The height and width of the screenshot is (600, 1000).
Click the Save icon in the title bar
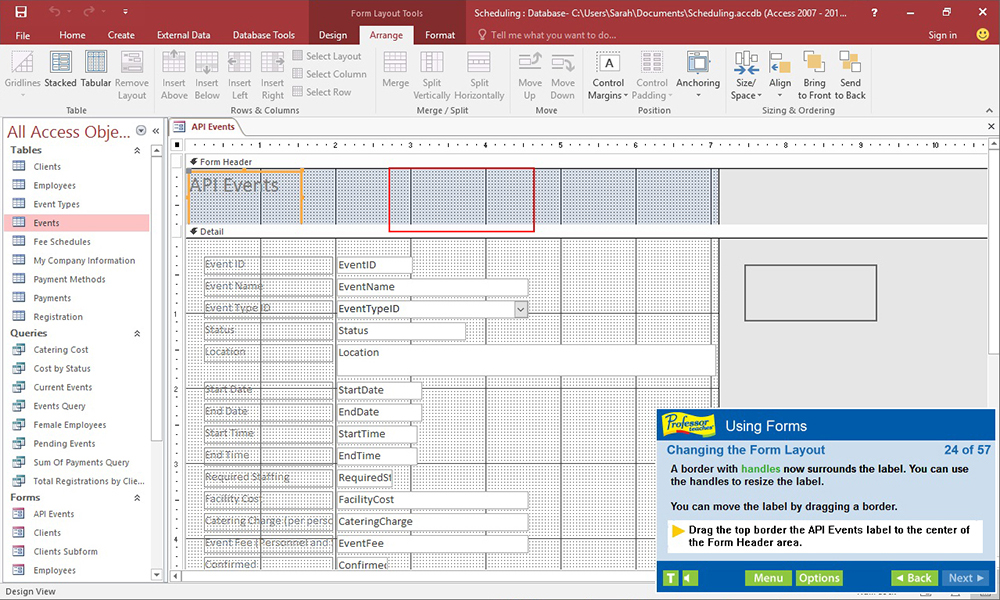21,11
